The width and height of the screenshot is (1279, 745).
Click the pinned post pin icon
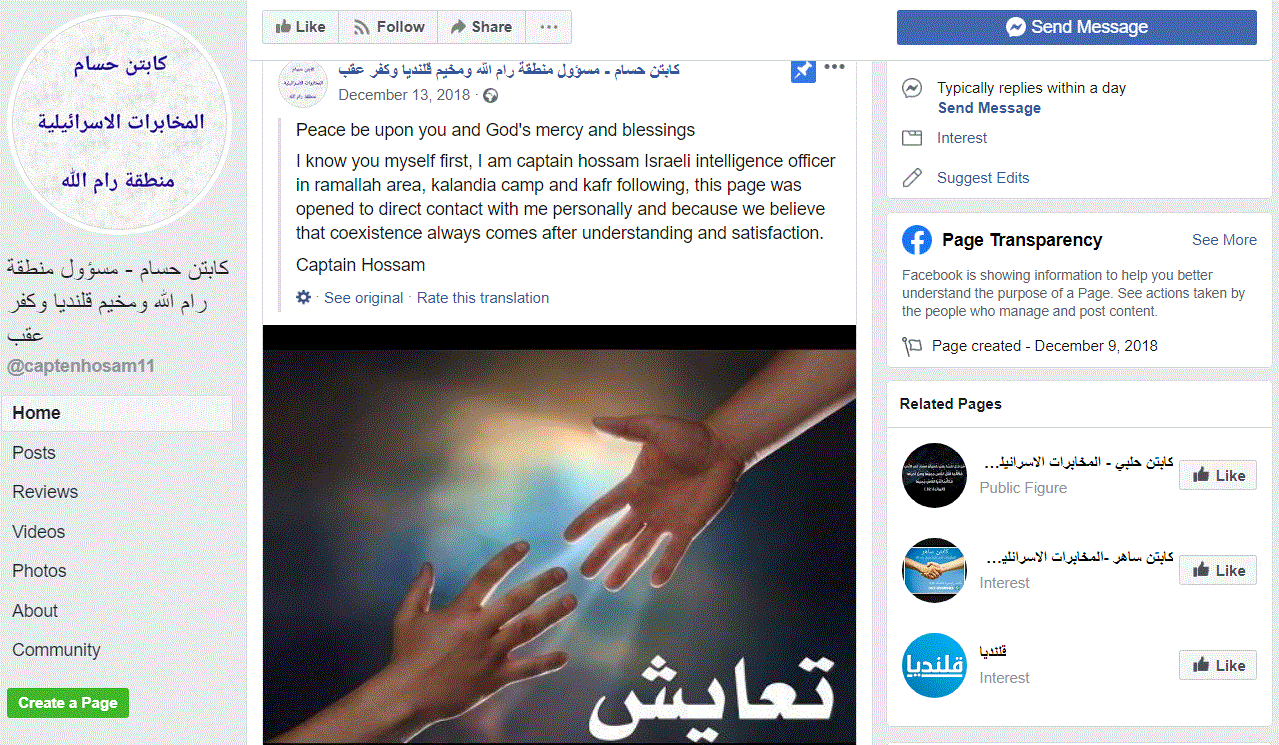803,70
